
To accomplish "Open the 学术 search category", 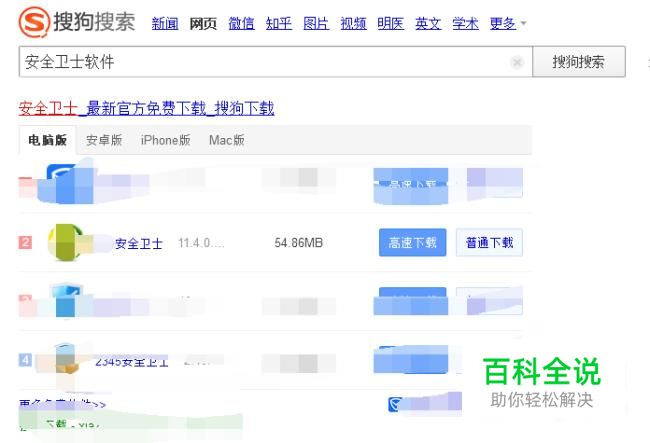I will click(x=465, y=24).
